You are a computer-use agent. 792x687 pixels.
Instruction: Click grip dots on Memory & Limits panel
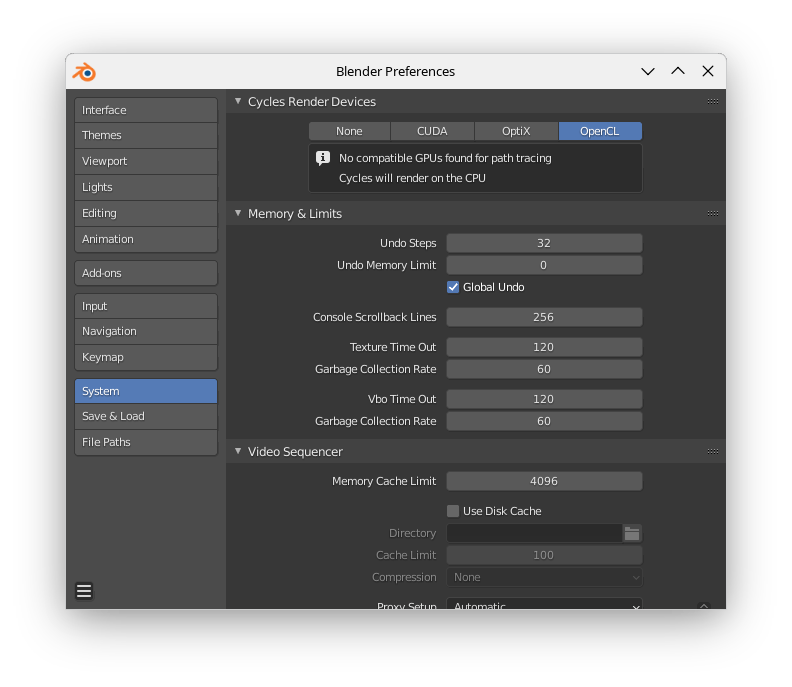[712, 213]
